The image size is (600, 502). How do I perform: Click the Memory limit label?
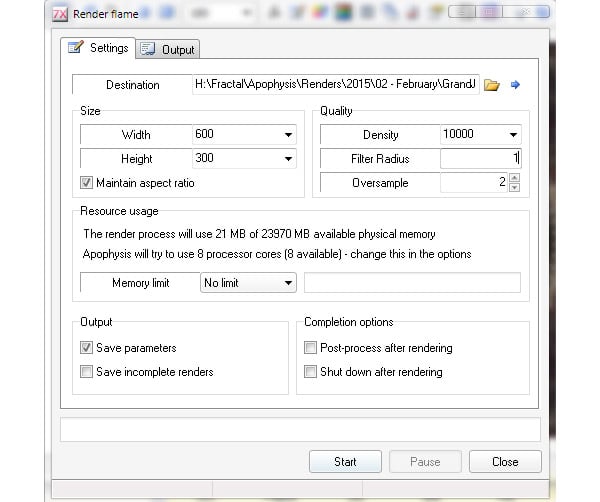click(x=140, y=283)
